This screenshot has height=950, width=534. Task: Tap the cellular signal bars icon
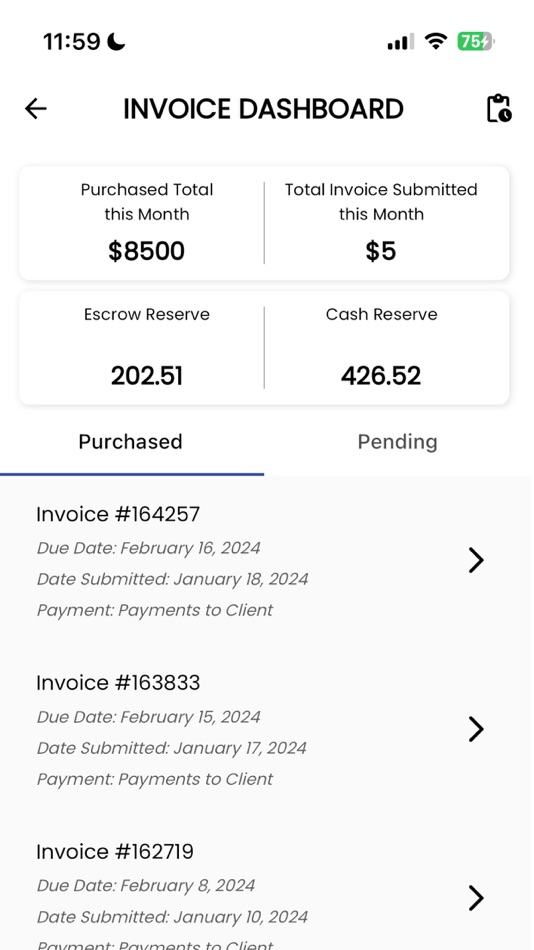click(401, 41)
